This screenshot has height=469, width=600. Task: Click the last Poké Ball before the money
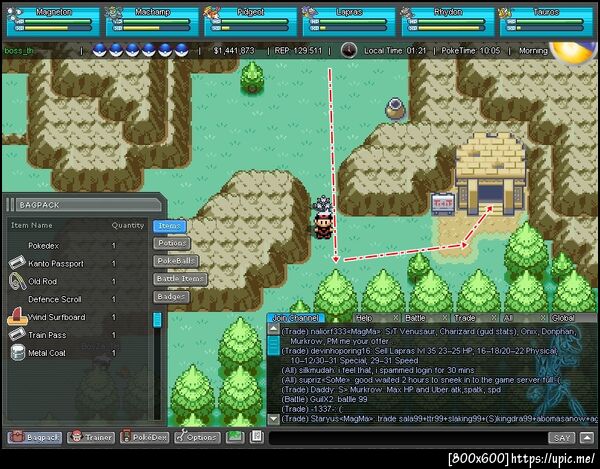coord(182,50)
